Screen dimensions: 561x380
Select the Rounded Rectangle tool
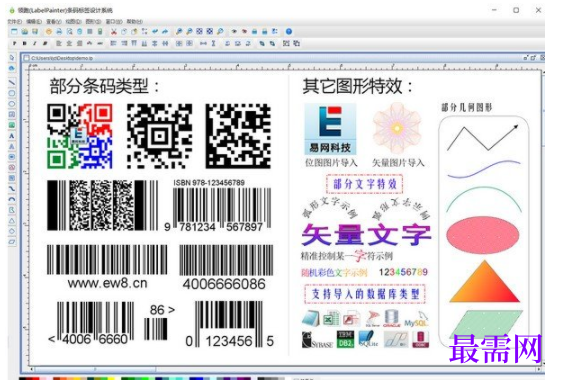(12, 93)
